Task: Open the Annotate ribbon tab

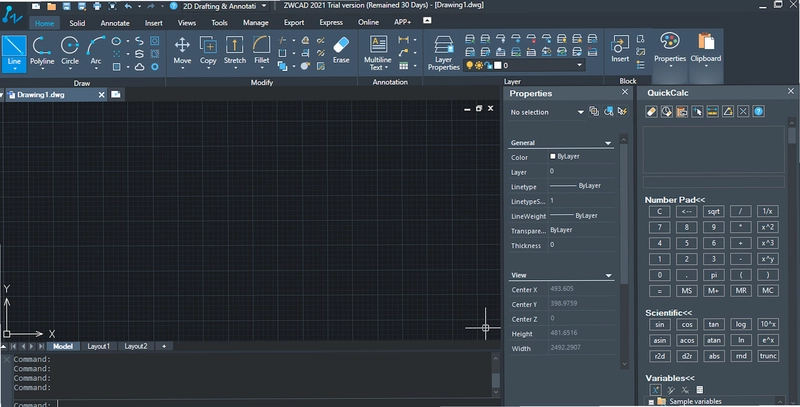Action: click(x=115, y=23)
